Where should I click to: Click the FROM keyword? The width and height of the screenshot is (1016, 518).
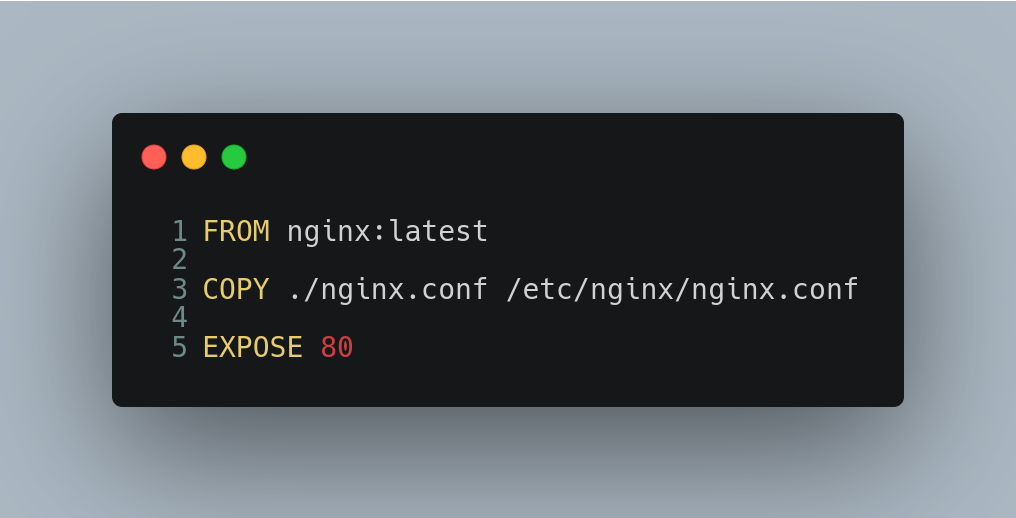[x=237, y=231]
